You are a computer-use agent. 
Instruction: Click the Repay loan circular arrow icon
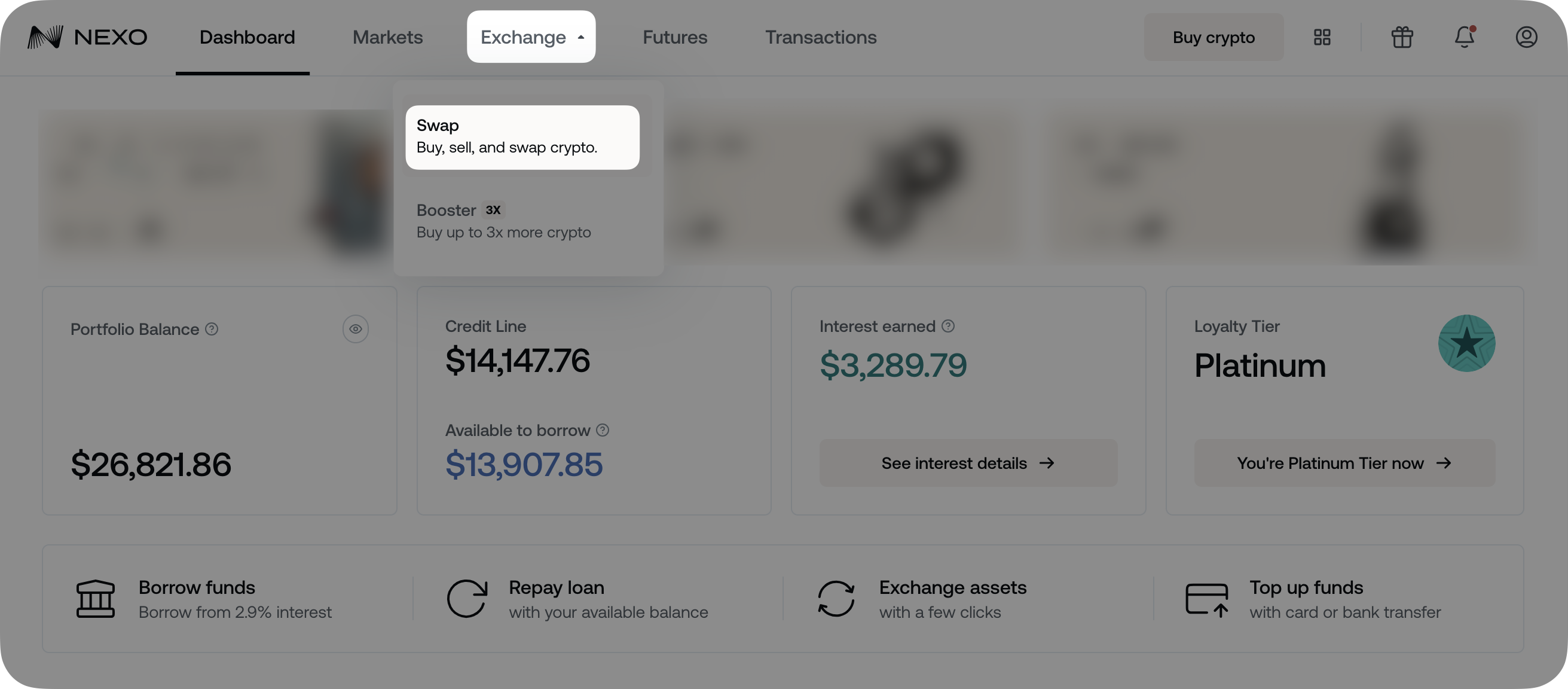pyautogui.click(x=466, y=598)
